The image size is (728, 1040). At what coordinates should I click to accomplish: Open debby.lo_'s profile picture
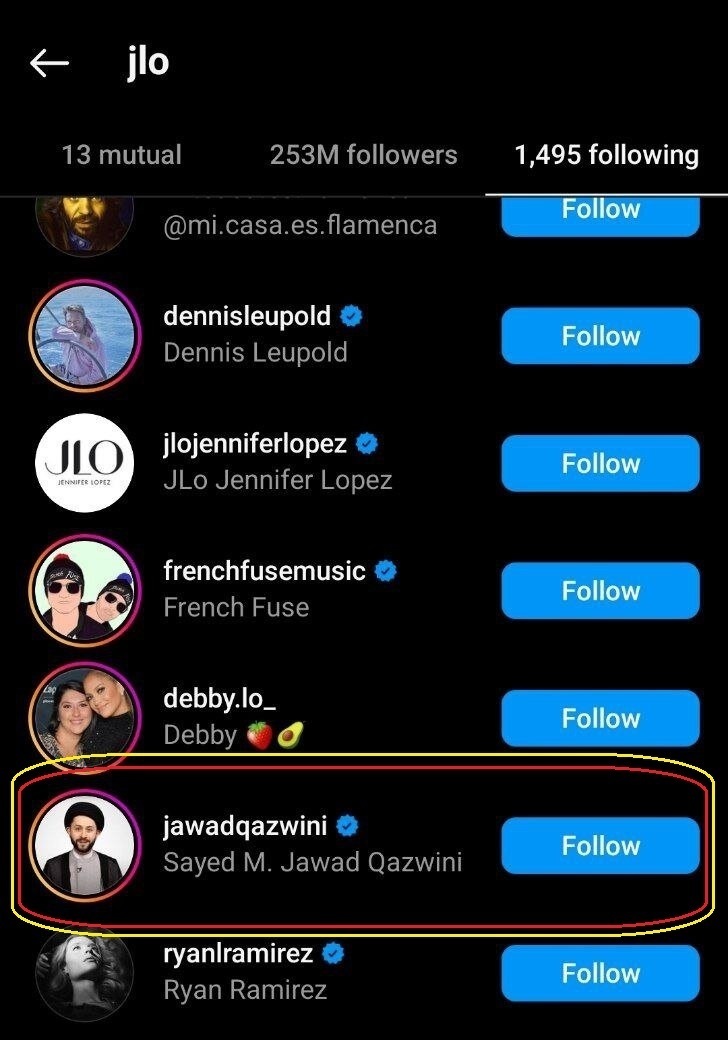pyautogui.click(x=84, y=717)
